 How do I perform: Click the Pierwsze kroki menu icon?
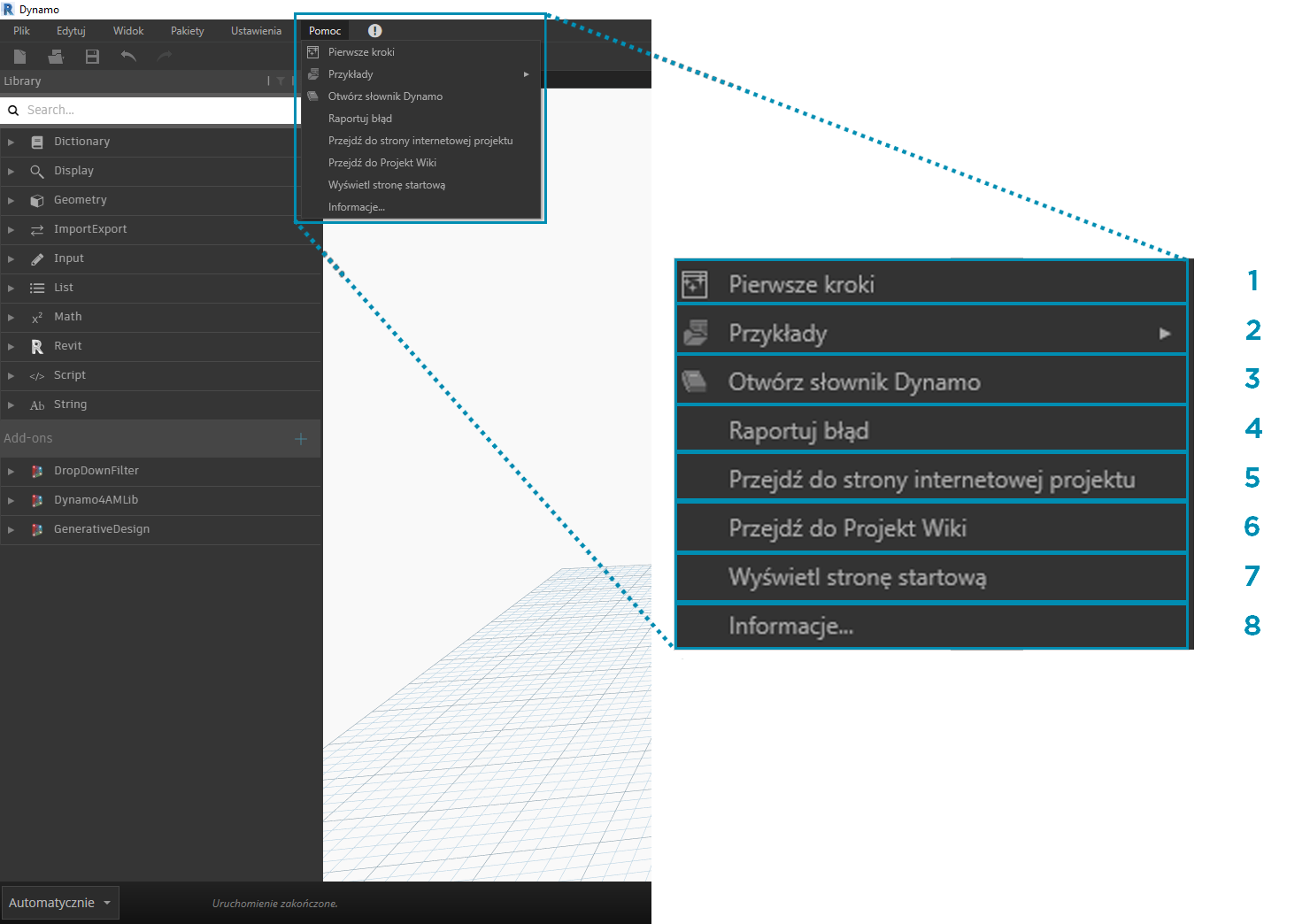pos(313,52)
